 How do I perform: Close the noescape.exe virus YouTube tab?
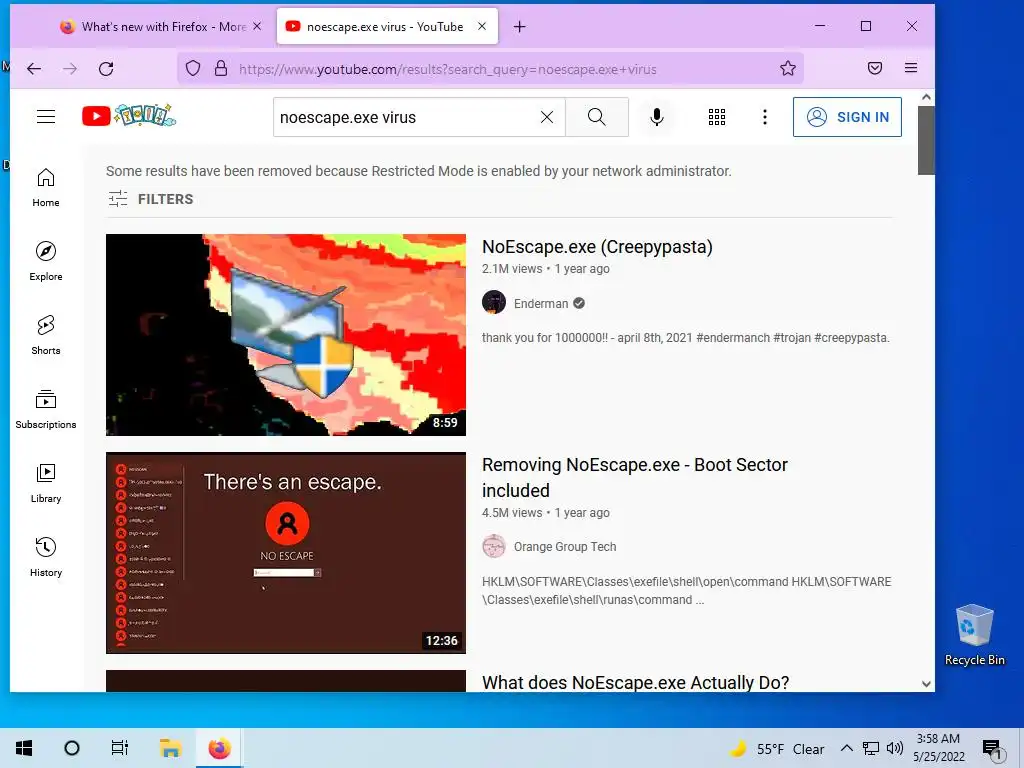482,26
